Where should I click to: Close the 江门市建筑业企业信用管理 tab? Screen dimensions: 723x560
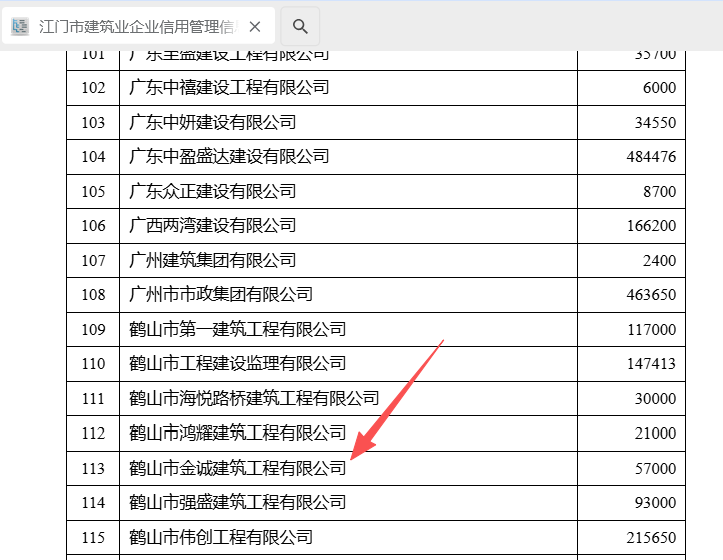255,27
